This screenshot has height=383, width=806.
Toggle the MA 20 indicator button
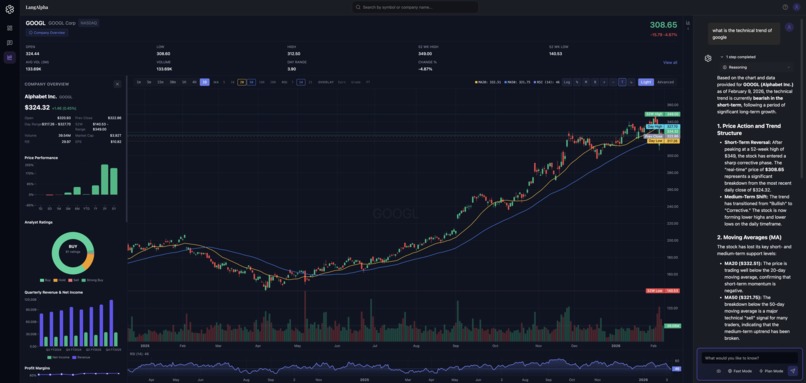tap(242, 82)
